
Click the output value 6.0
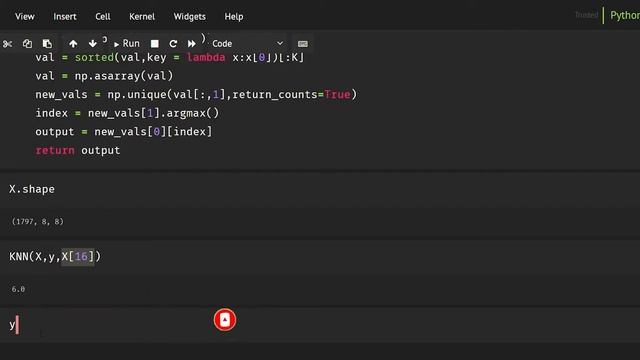18,289
